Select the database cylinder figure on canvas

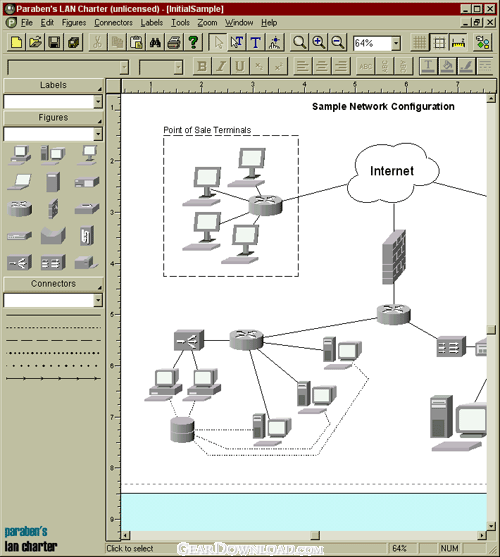click(182, 429)
